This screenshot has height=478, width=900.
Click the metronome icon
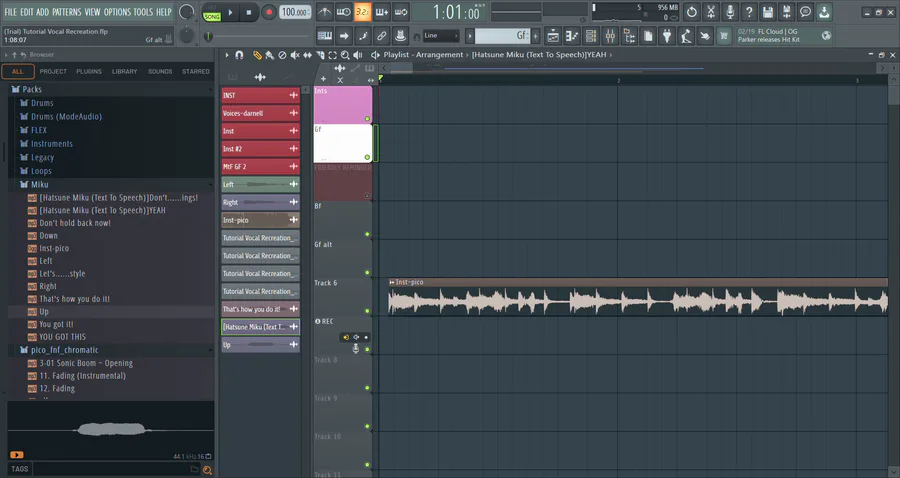click(324, 11)
